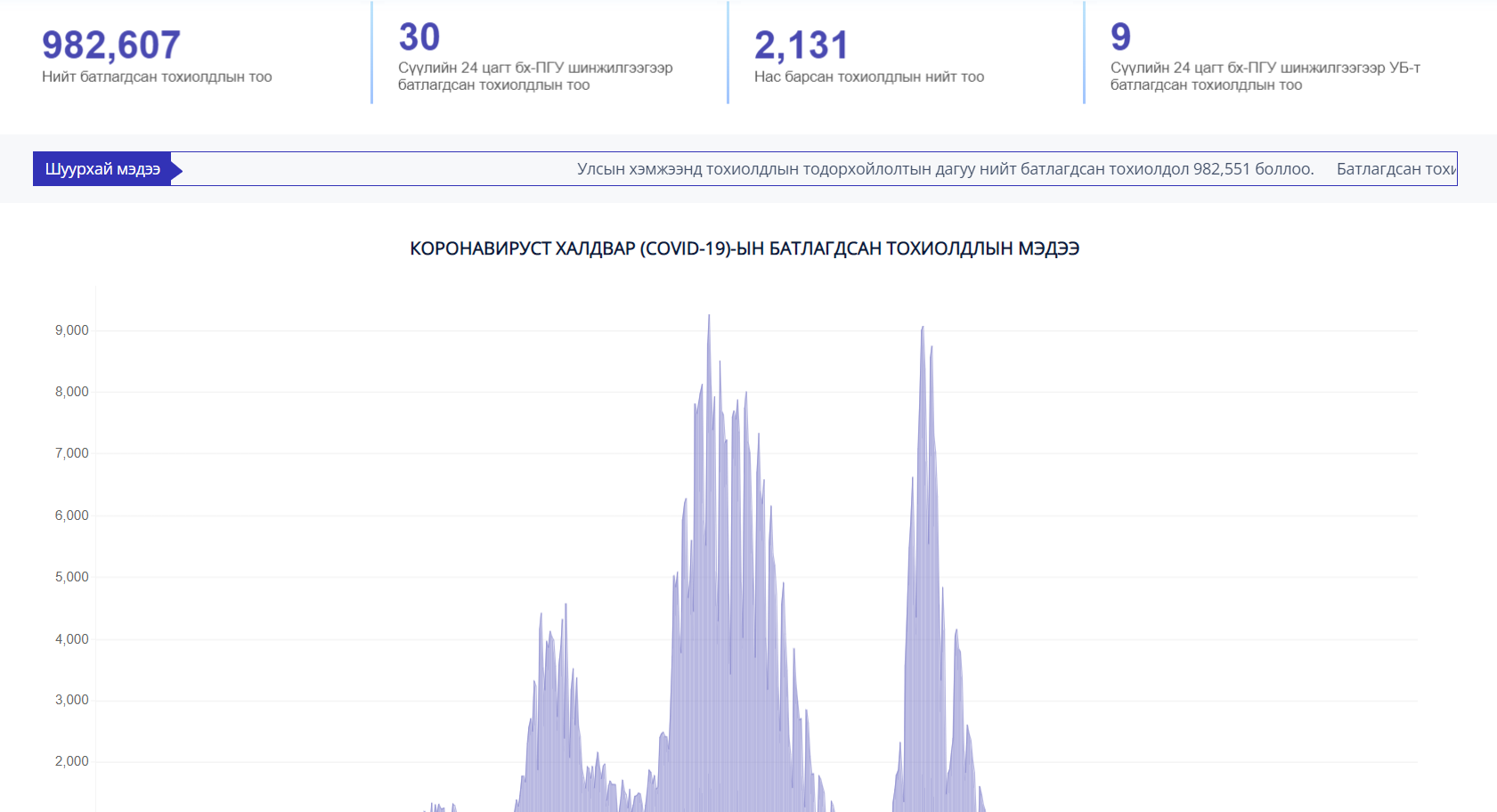Click the 6,000 y-axis label

pos(72,516)
